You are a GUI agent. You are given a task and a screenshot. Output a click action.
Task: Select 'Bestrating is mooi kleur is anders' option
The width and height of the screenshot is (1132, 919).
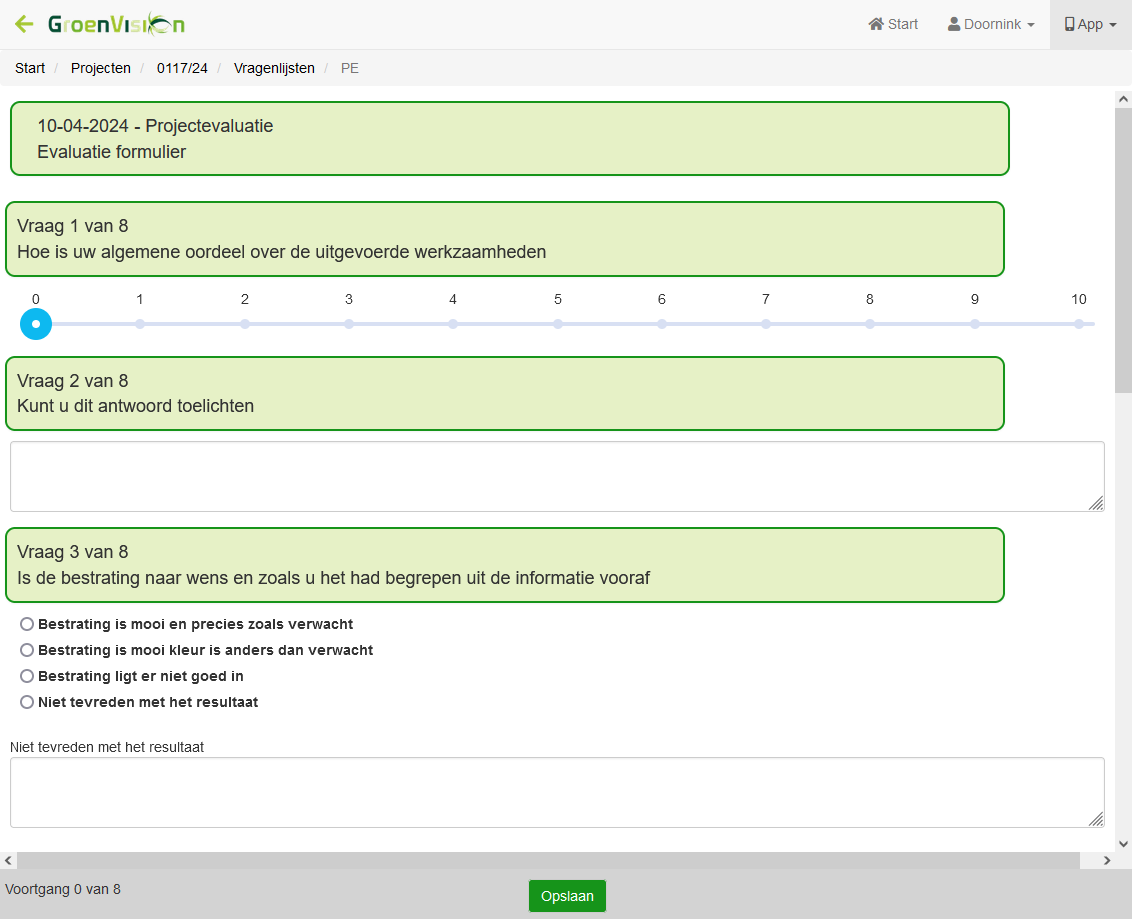click(27, 650)
